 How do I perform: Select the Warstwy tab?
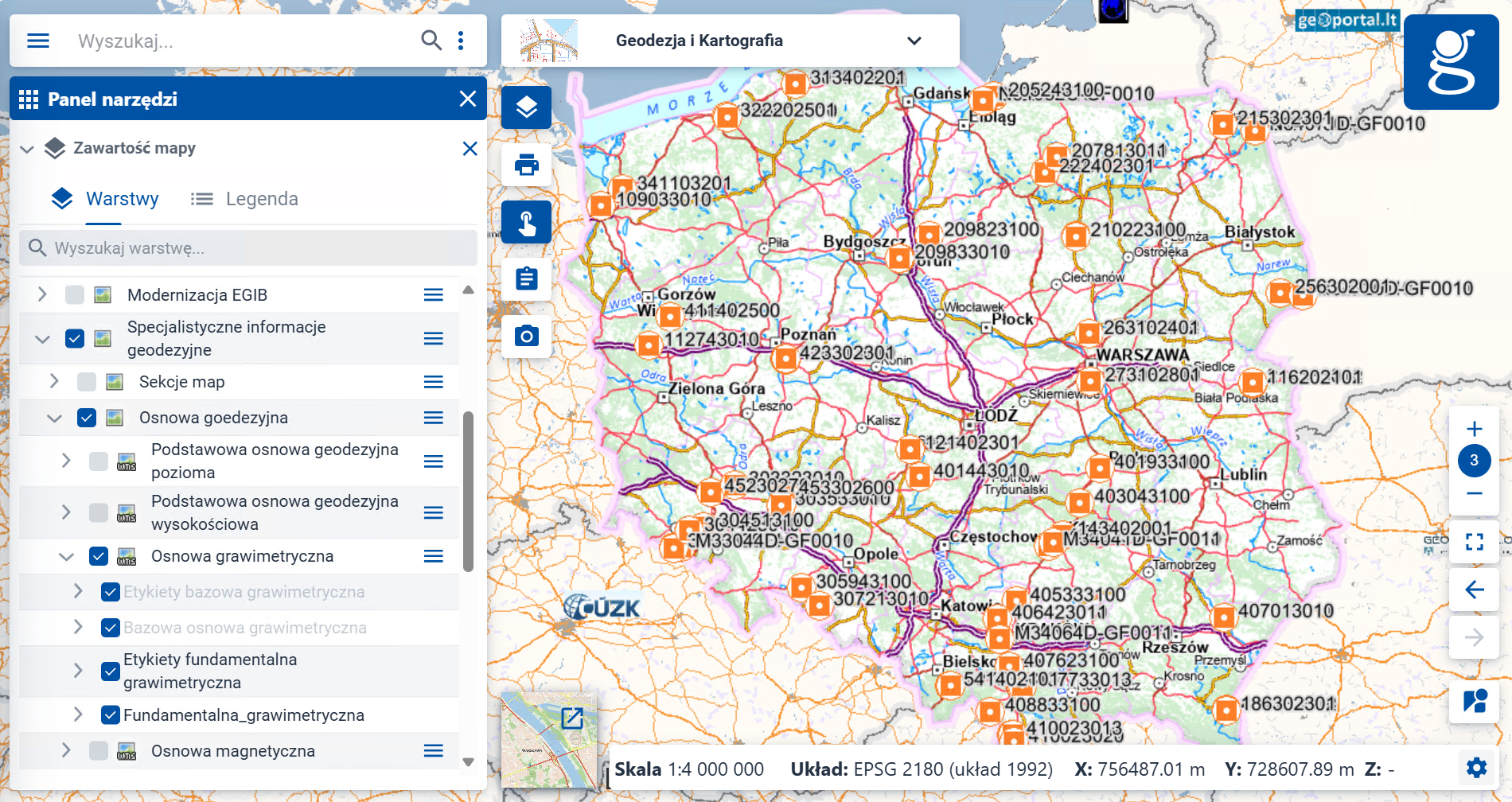[106, 199]
